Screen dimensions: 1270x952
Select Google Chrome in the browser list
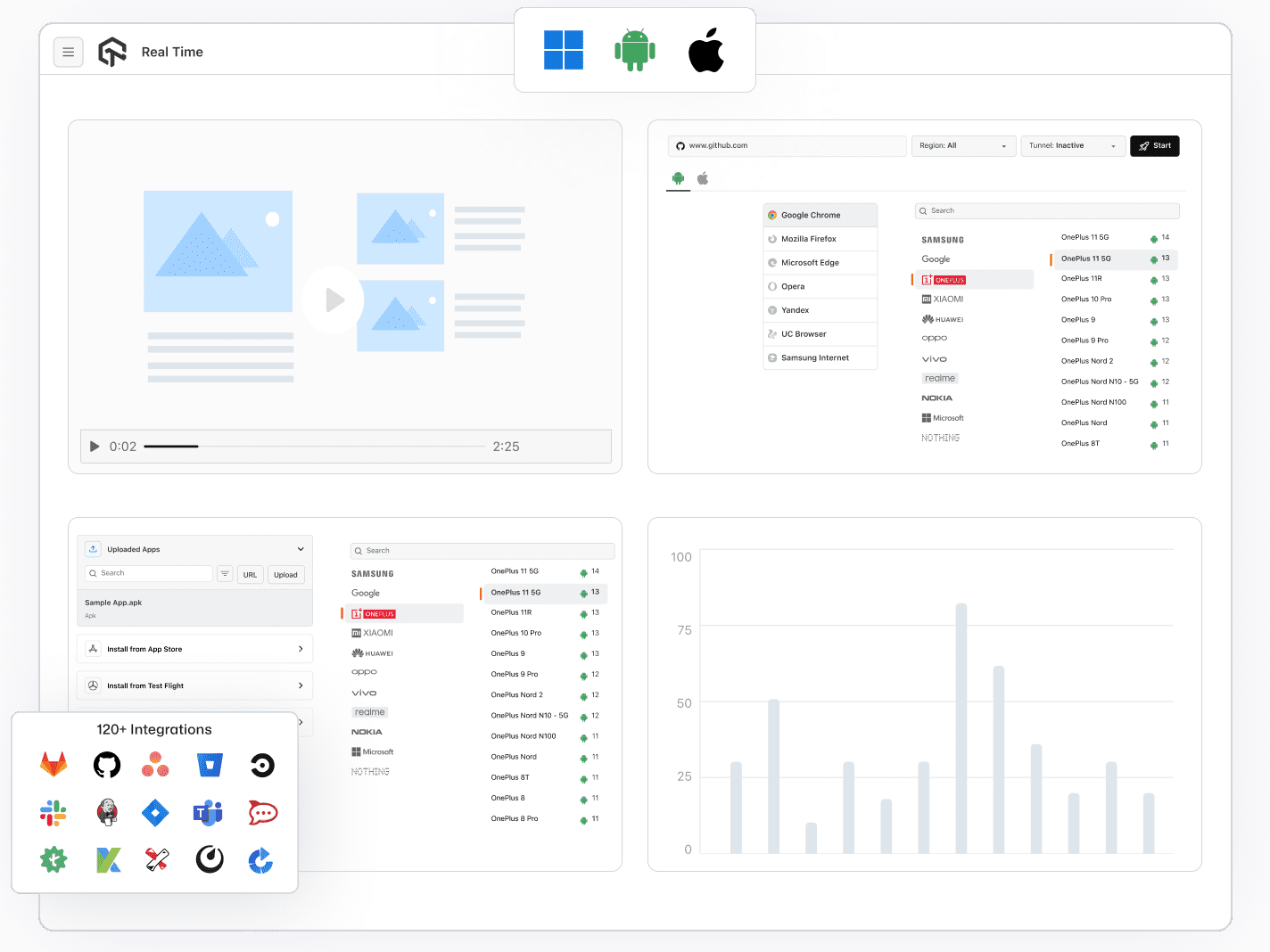coord(821,215)
